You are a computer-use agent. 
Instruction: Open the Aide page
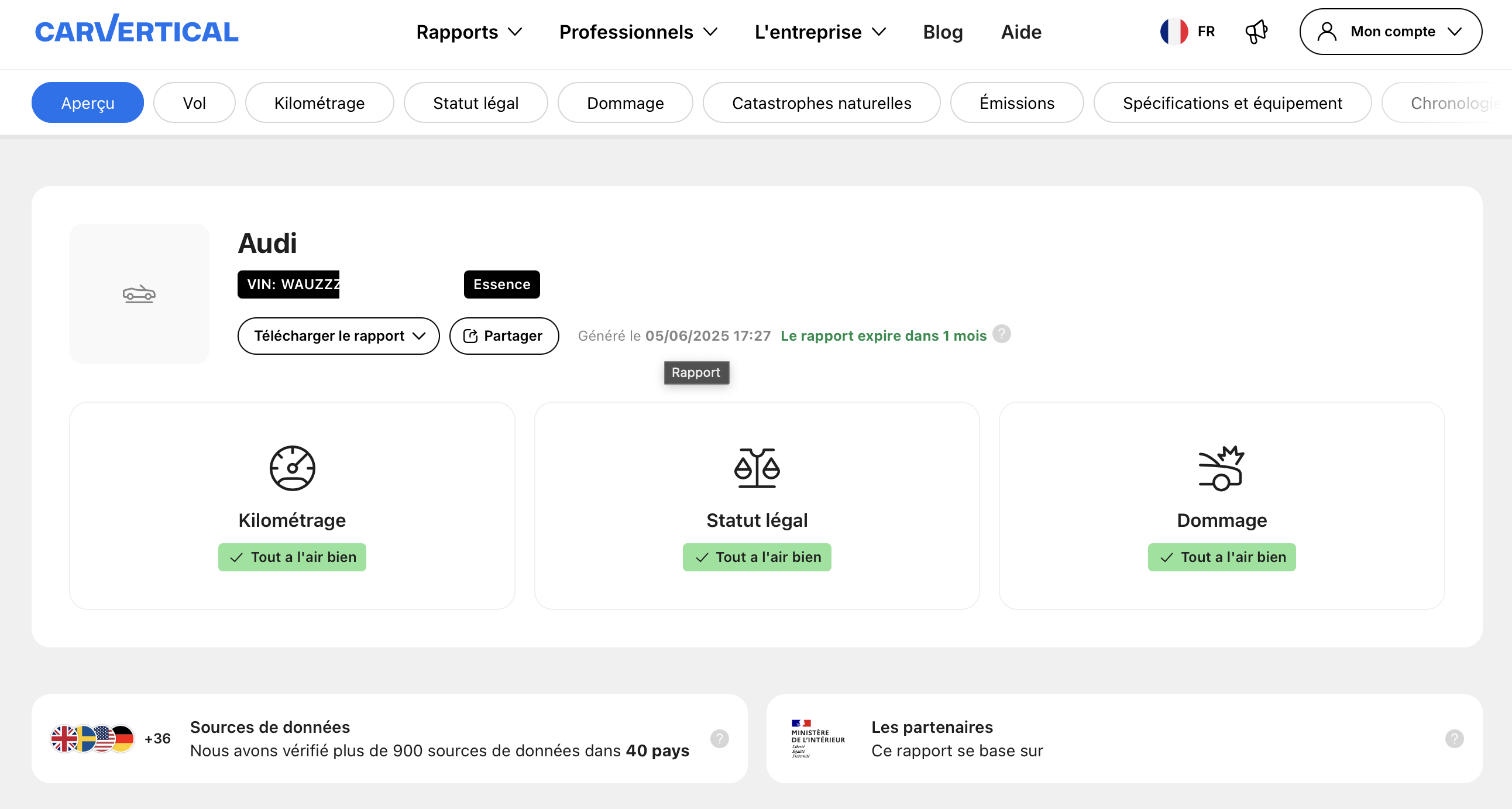tap(1021, 32)
